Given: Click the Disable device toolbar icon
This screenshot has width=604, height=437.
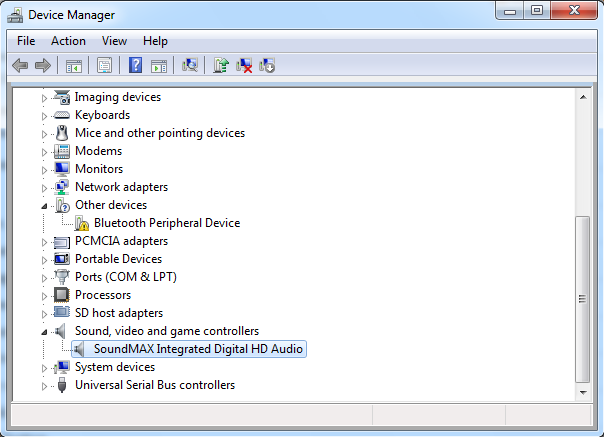Looking at the screenshot, I should [x=267, y=66].
